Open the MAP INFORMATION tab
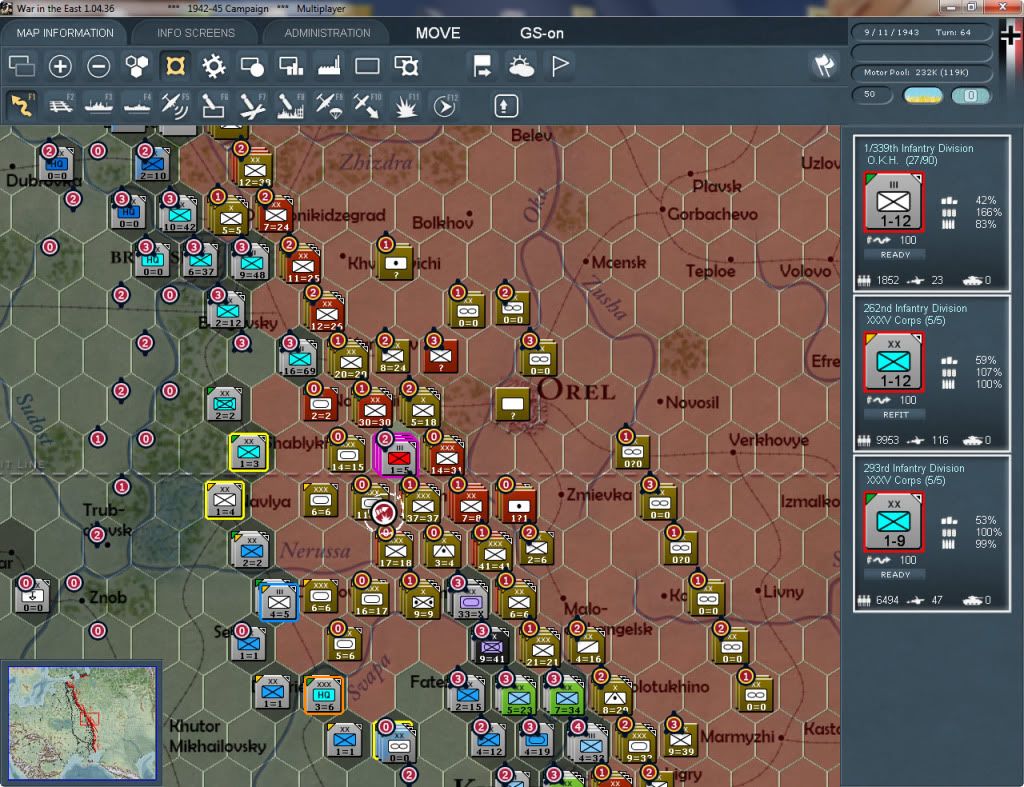 click(x=65, y=33)
